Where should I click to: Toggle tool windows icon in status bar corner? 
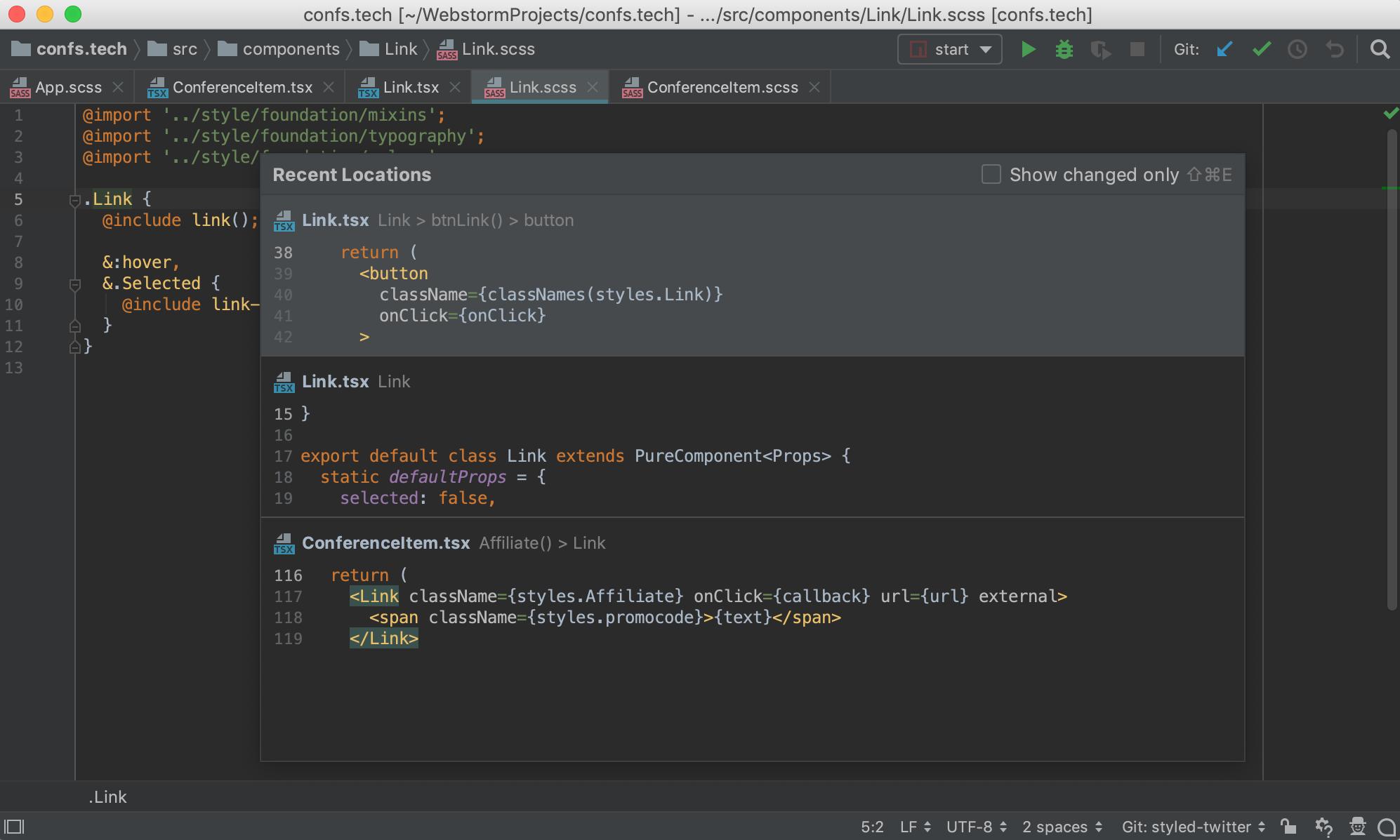point(15,827)
